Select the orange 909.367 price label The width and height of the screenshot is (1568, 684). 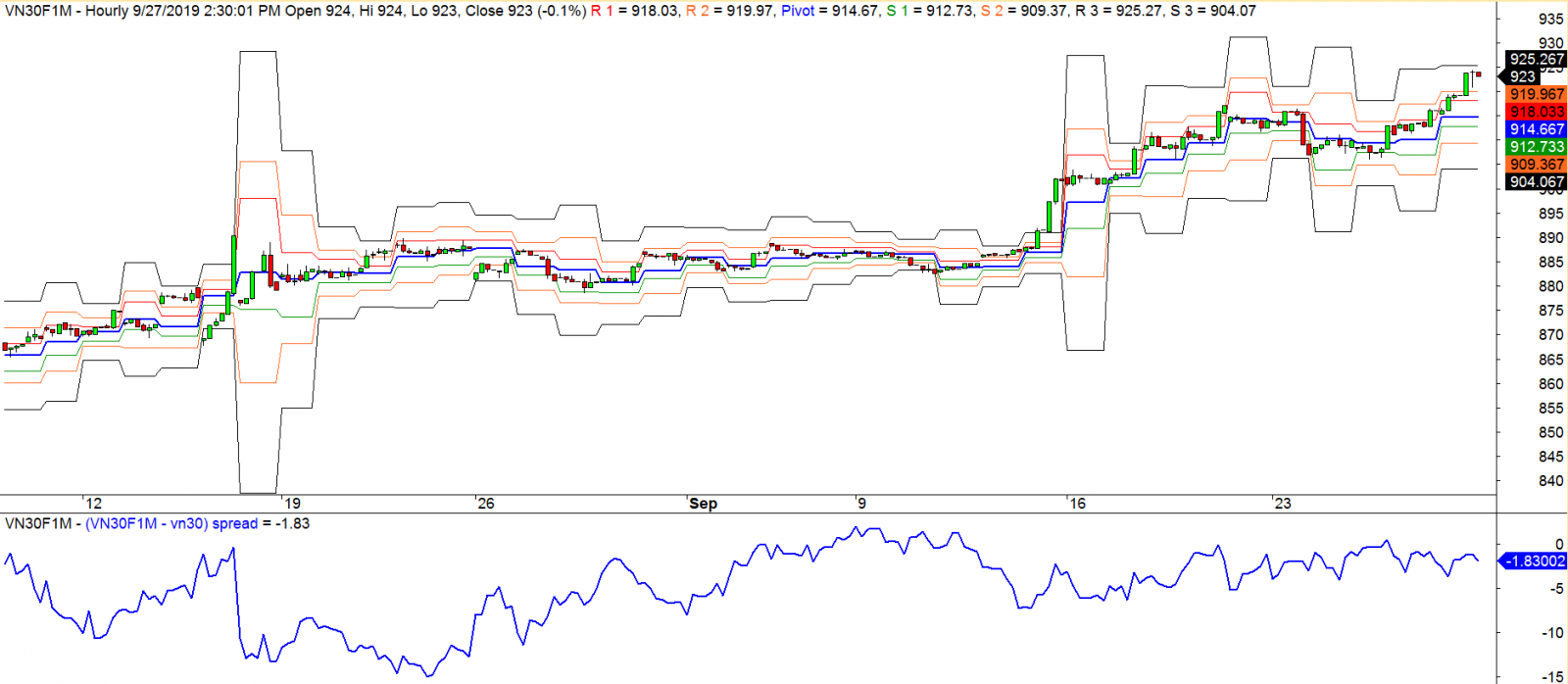[1537, 165]
